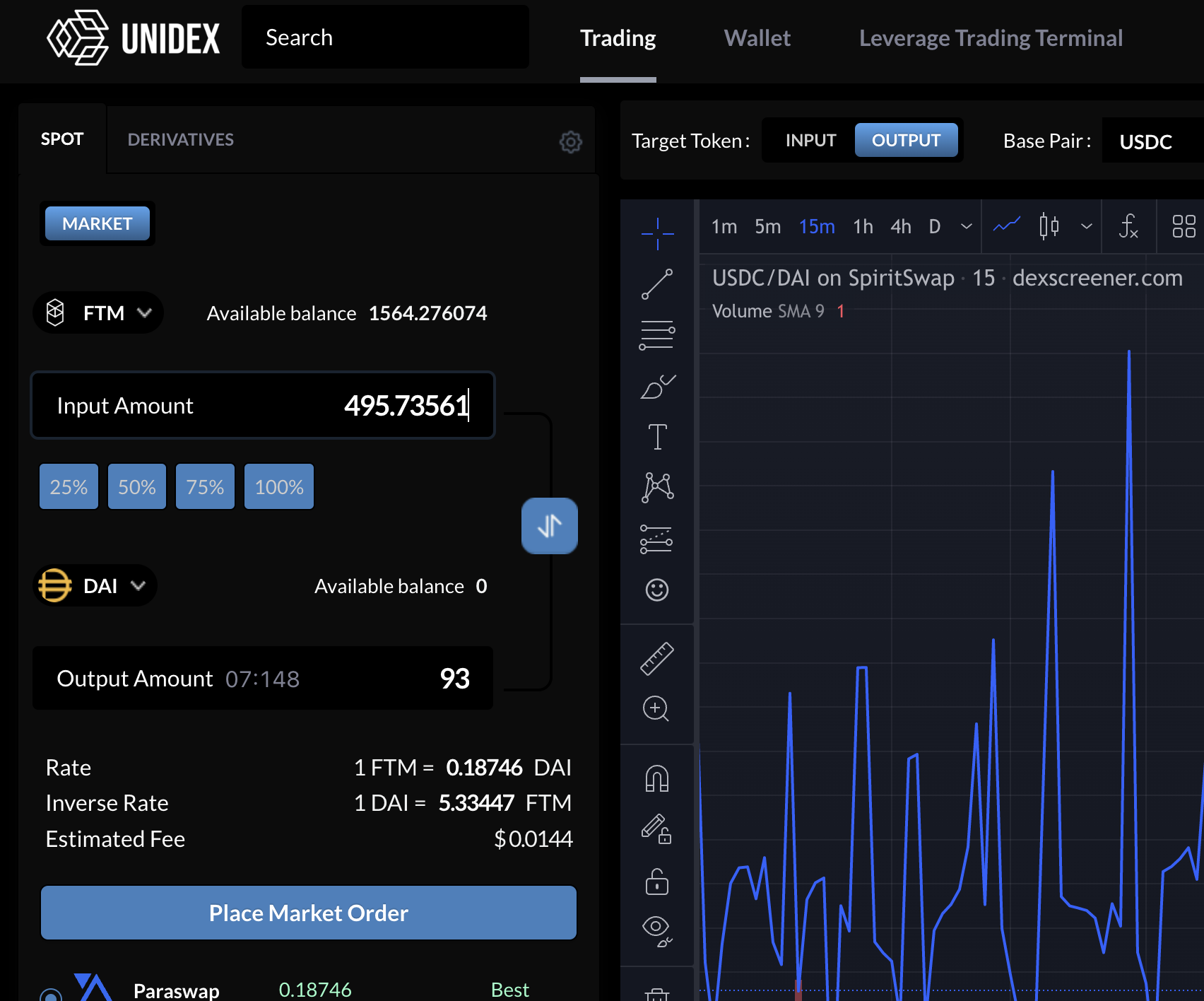This screenshot has width=1204, height=1001.
Task: Select the brush drawing tool
Action: point(657,386)
